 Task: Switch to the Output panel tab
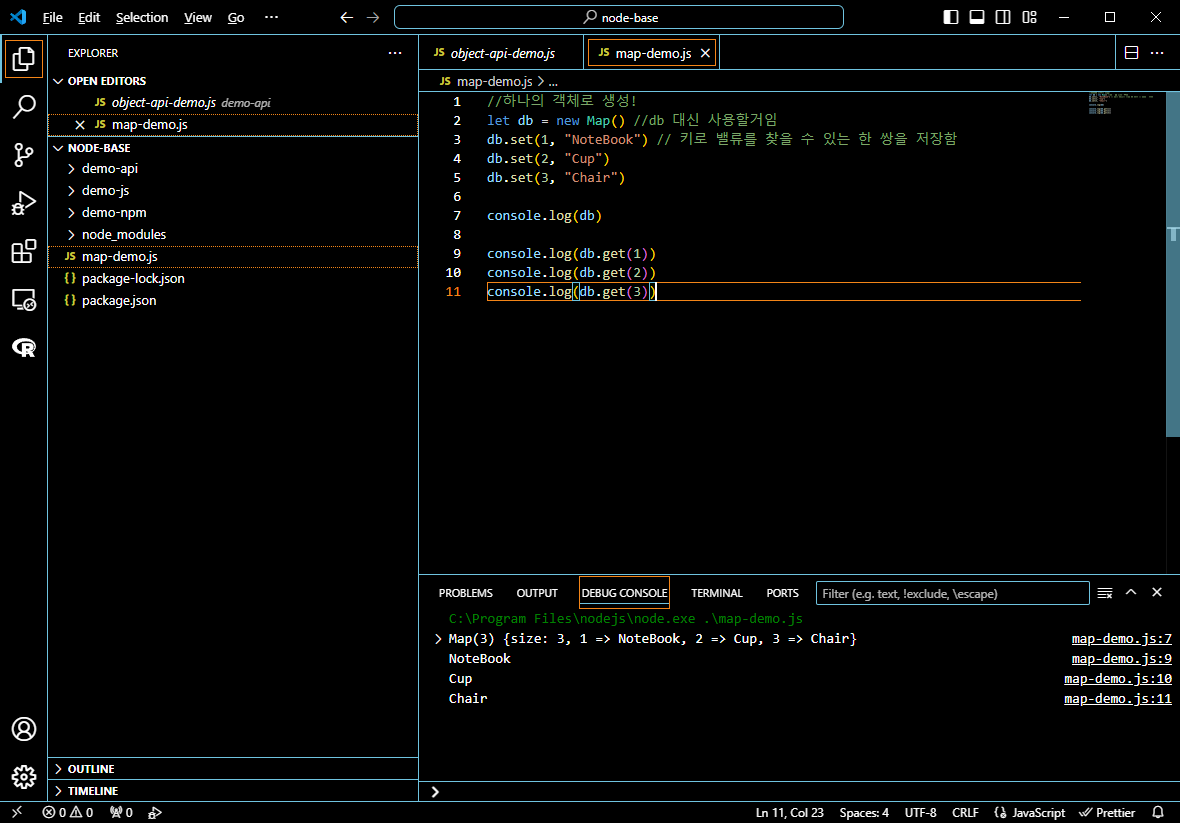coord(537,593)
